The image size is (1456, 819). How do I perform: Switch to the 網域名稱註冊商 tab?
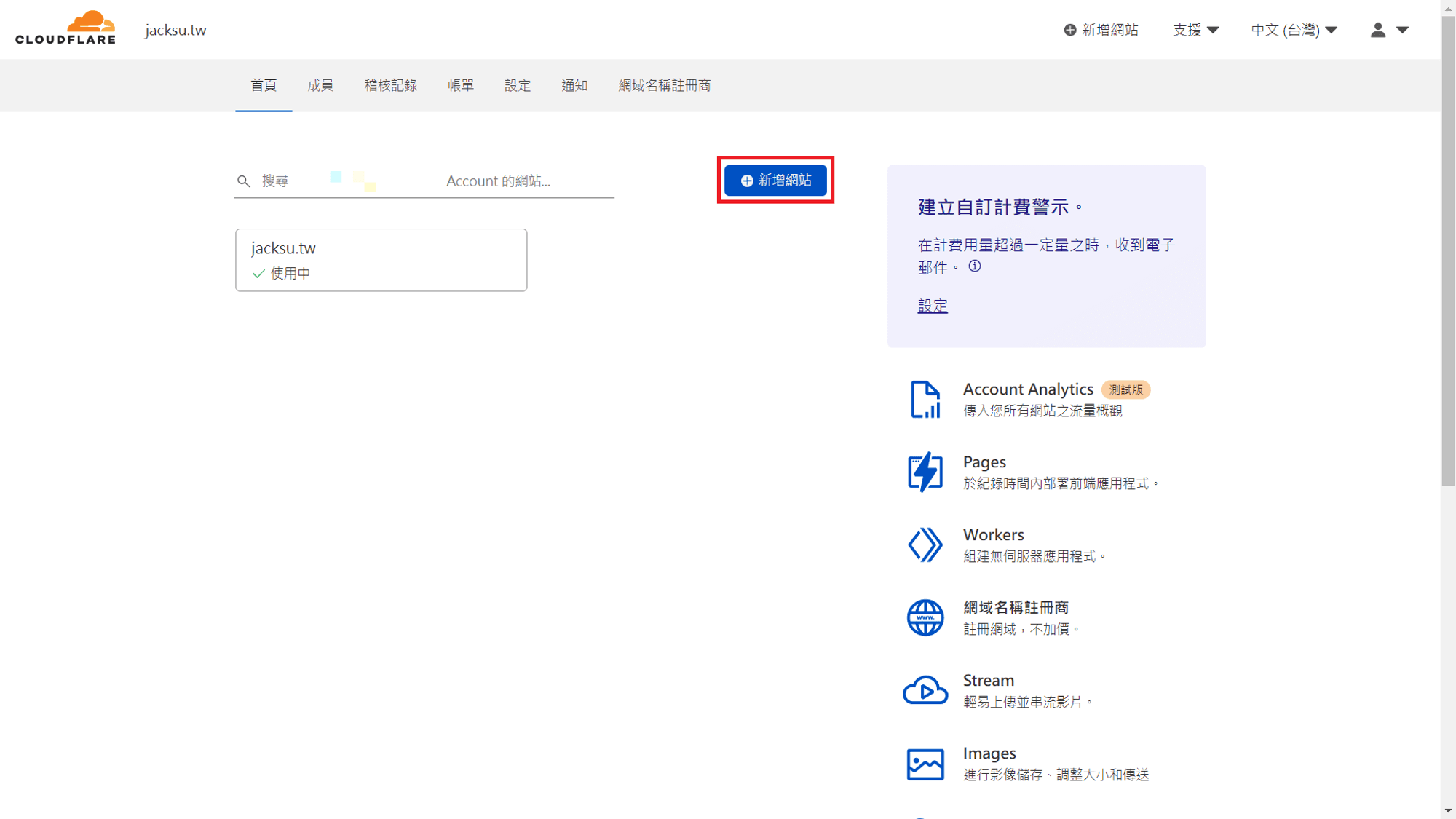click(x=665, y=86)
